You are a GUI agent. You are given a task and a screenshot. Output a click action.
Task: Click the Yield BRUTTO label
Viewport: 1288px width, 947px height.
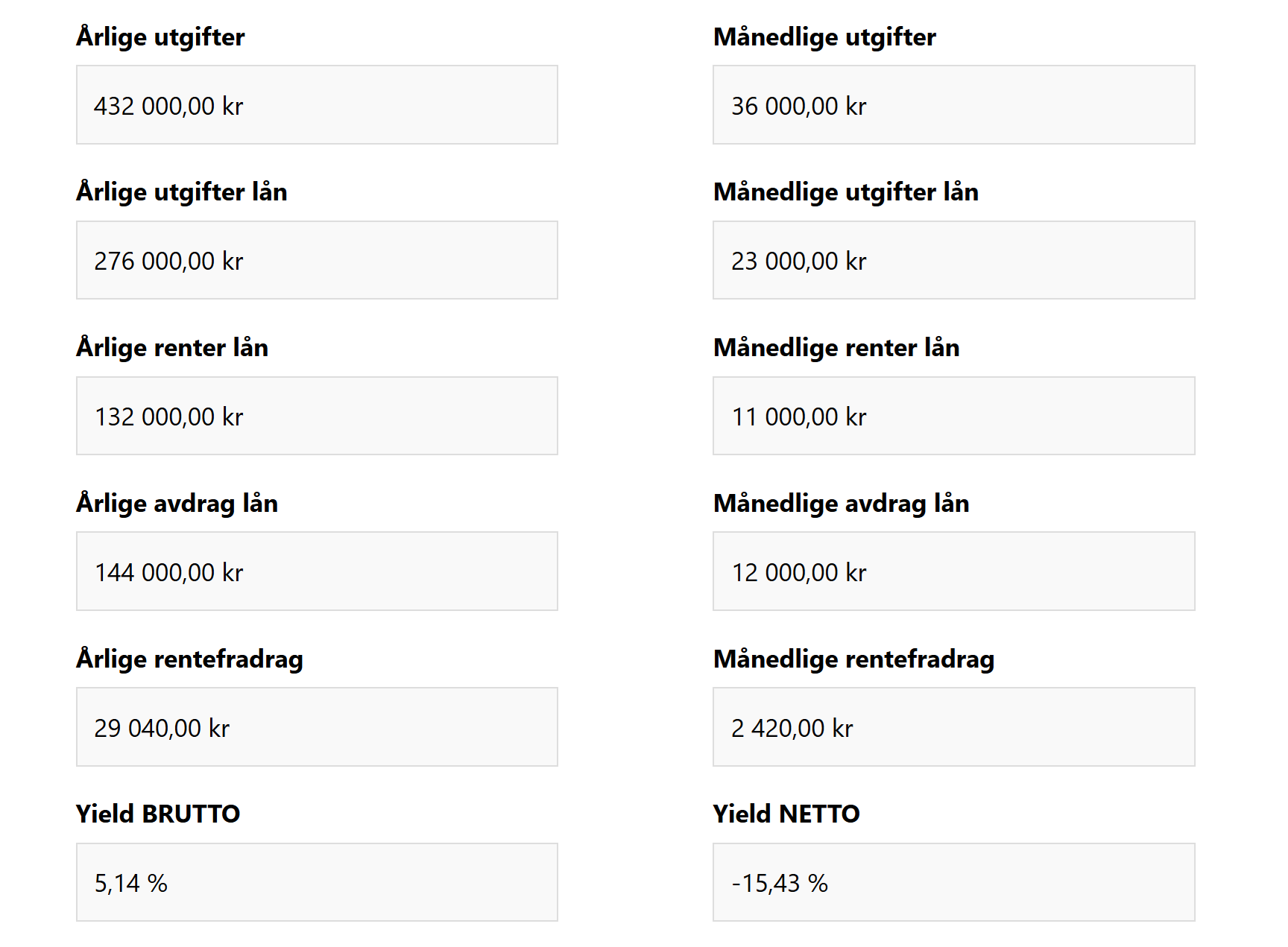158,814
